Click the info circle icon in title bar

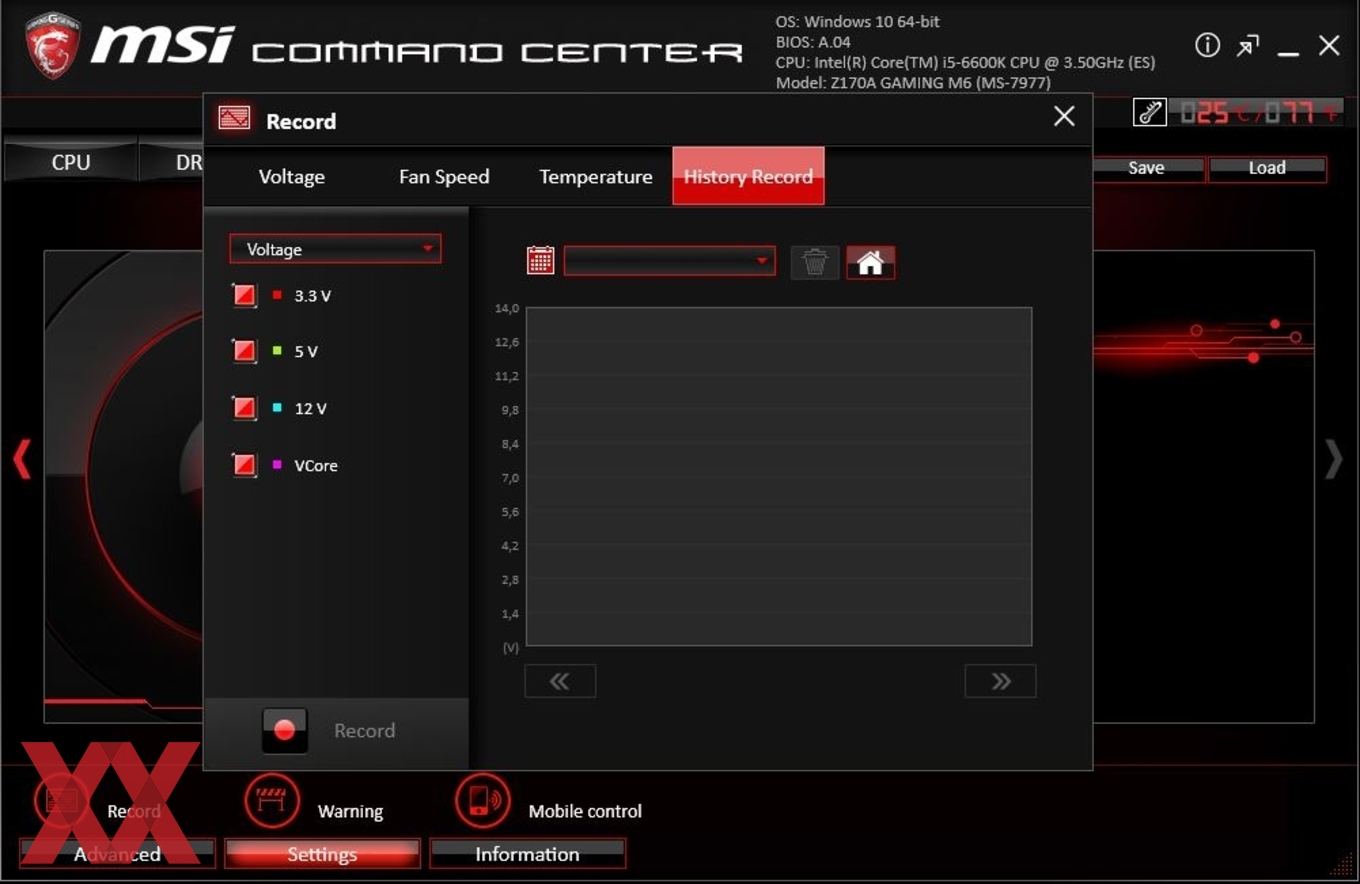point(1207,45)
